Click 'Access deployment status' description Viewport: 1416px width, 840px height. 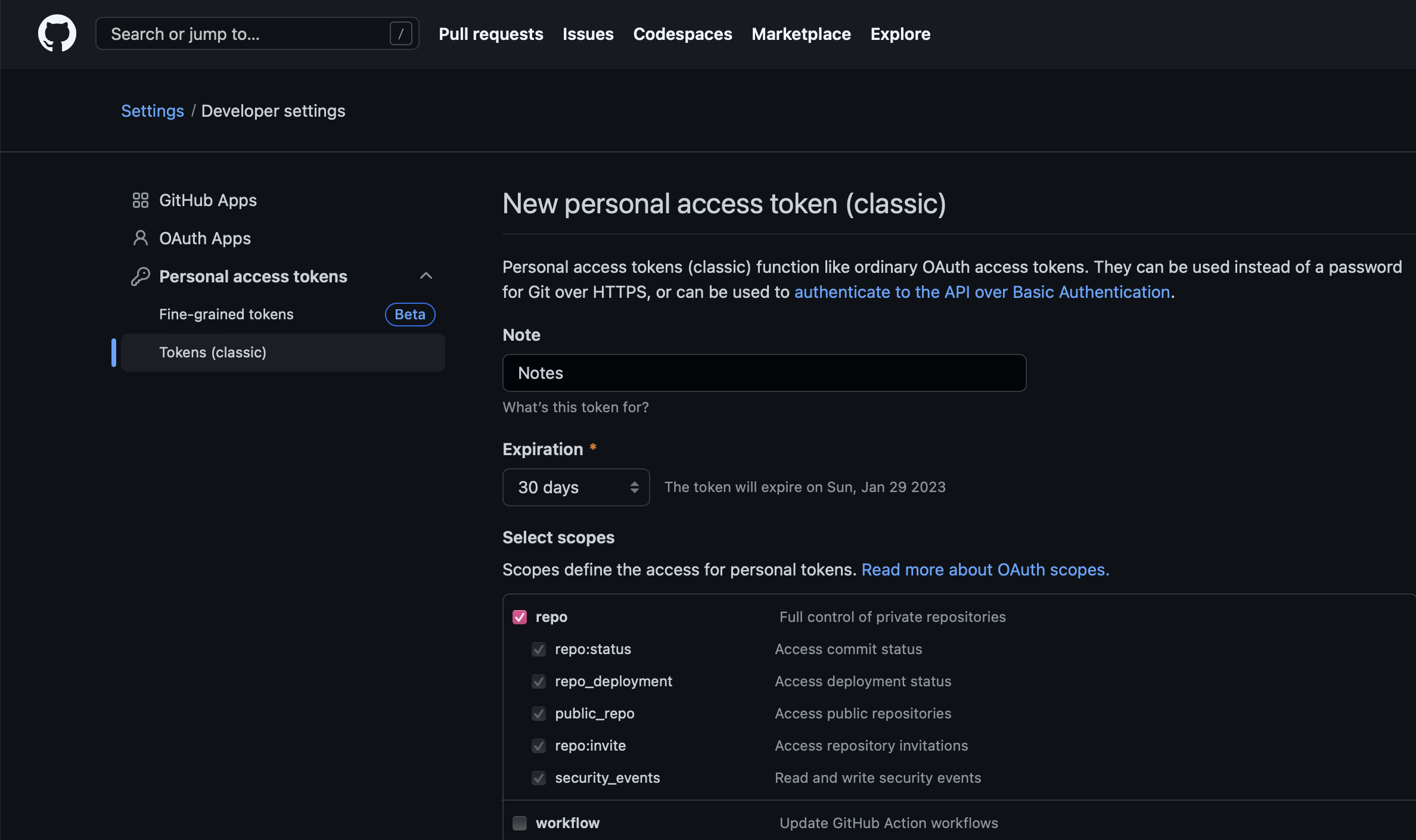click(863, 682)
